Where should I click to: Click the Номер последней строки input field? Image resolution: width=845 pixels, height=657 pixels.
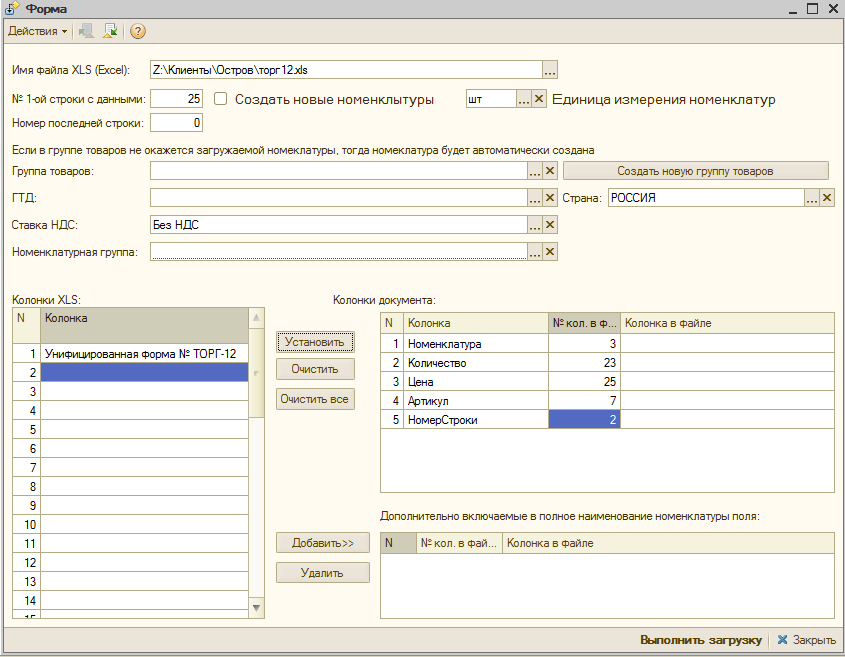point(177,123)
